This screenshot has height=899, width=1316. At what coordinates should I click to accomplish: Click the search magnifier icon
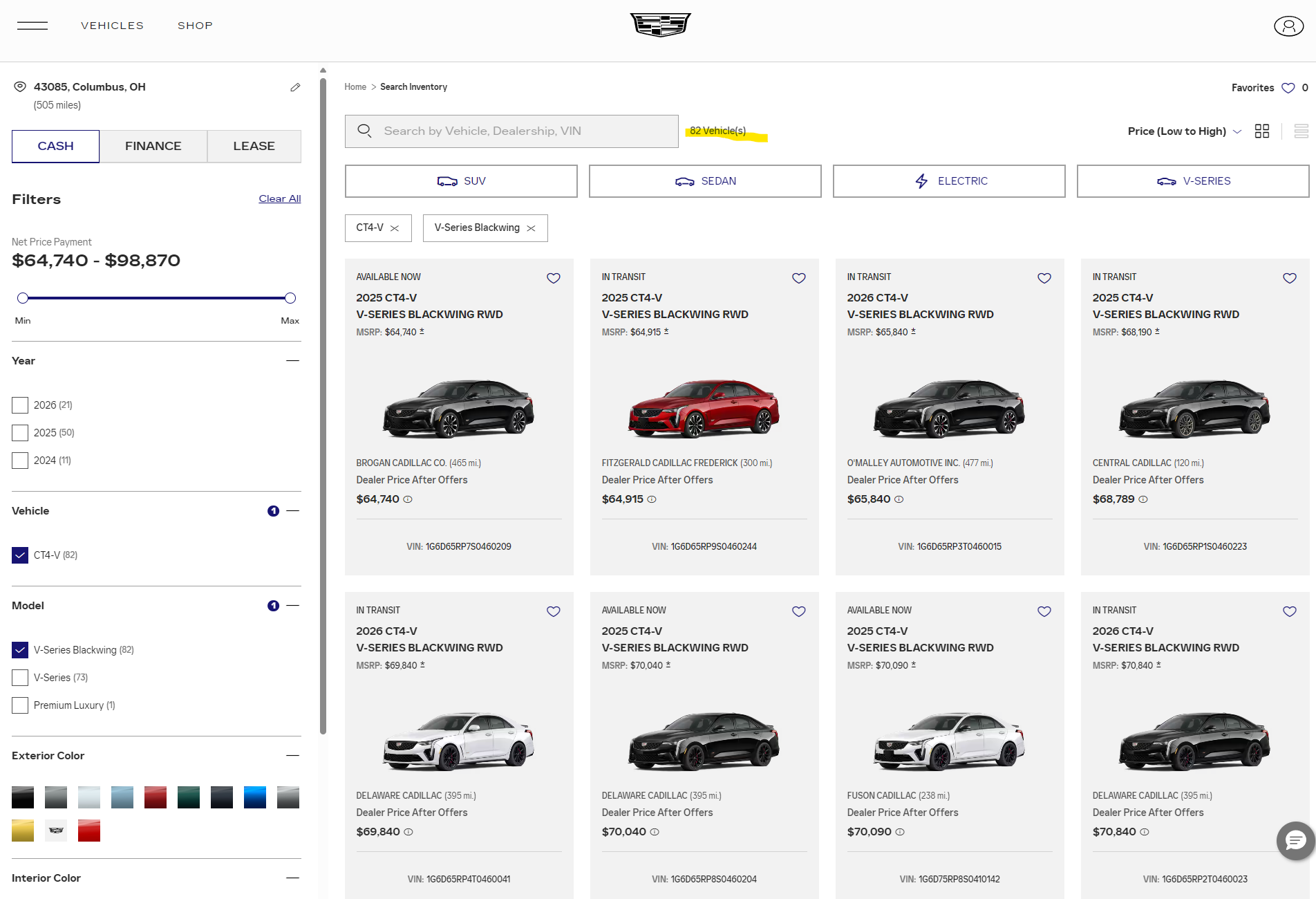click(364, 131)
